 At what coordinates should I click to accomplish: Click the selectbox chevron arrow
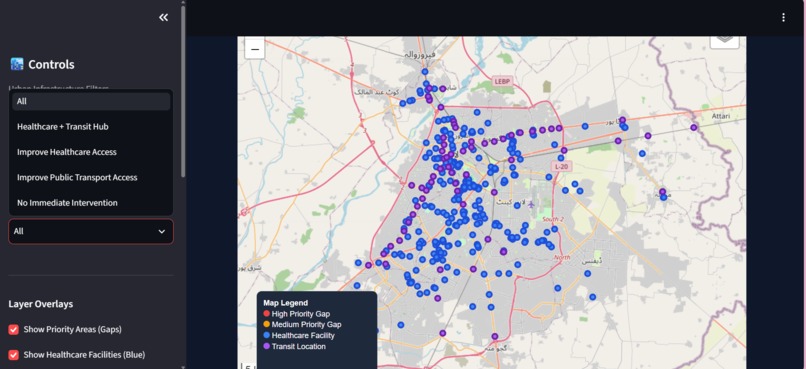(x=161, y=231)
